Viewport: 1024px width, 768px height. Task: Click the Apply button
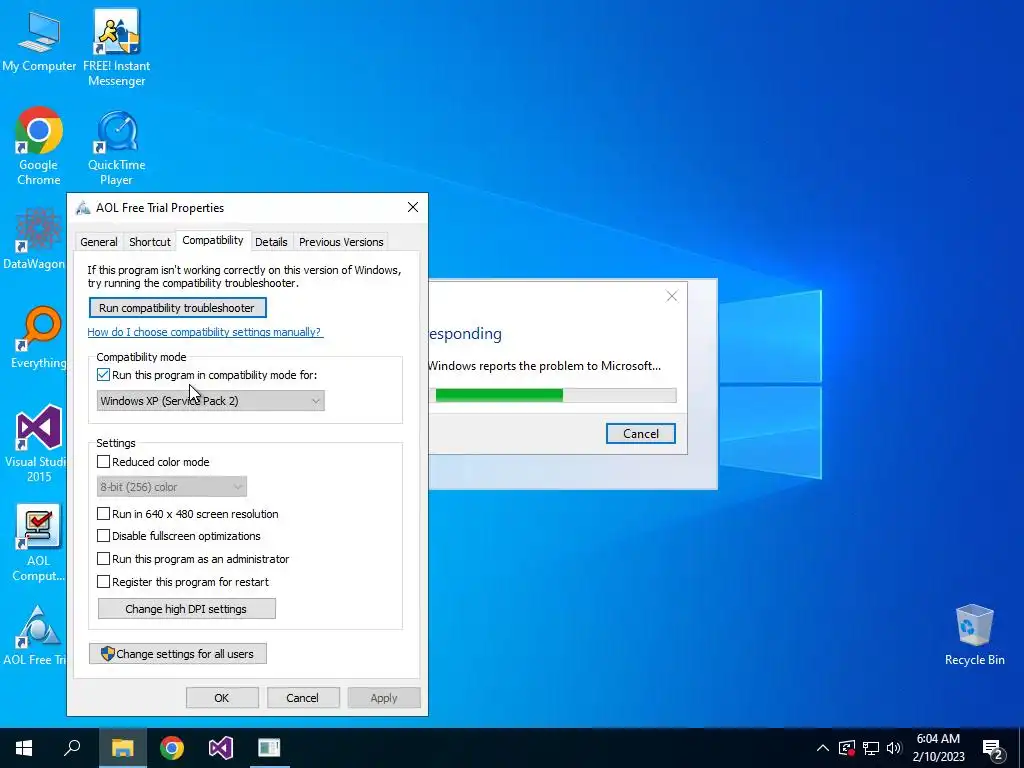pyautogui.click(x=384, y=697)
